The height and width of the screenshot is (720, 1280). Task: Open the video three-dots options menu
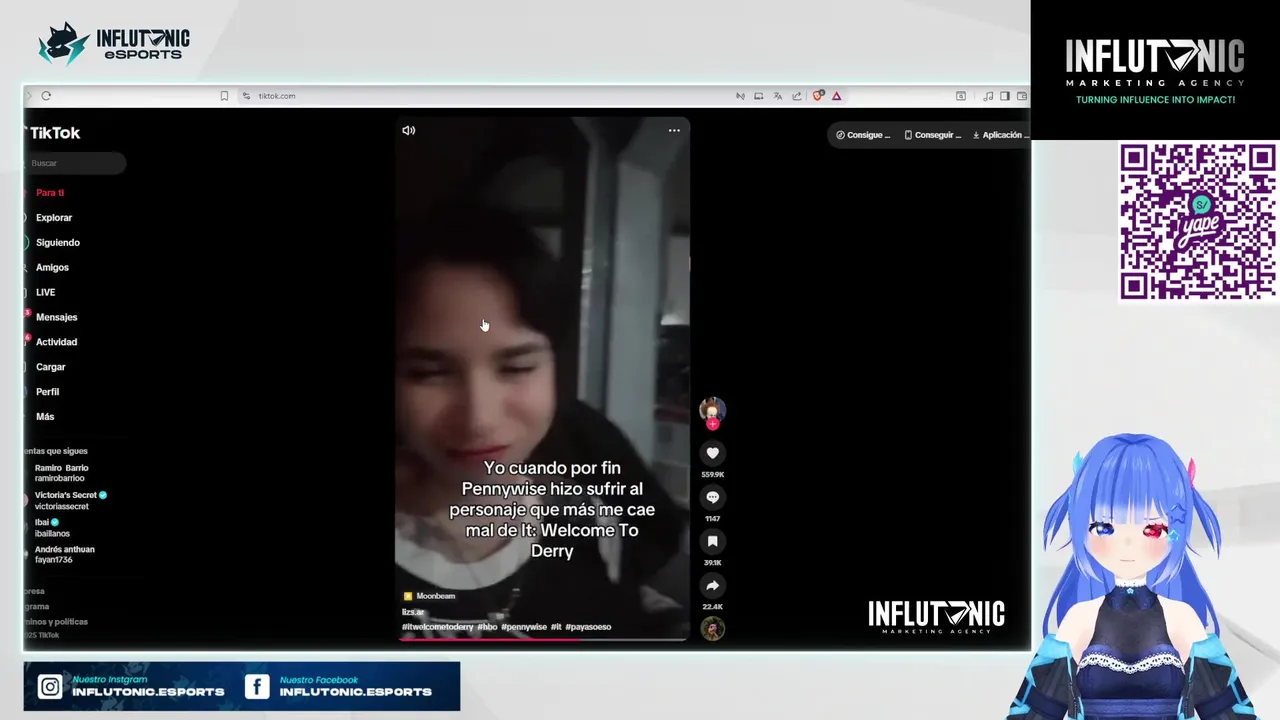coord(674,130)
